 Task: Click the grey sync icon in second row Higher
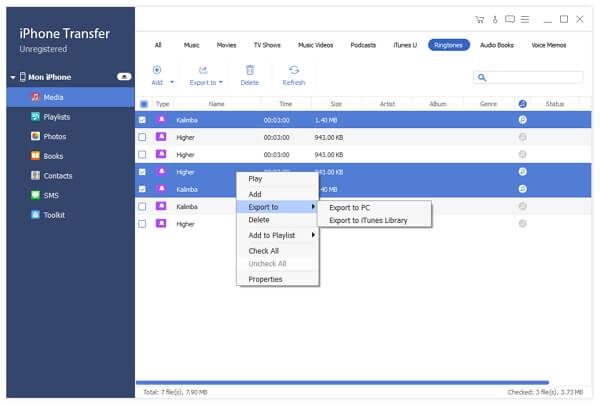click(x=522, y=137)
